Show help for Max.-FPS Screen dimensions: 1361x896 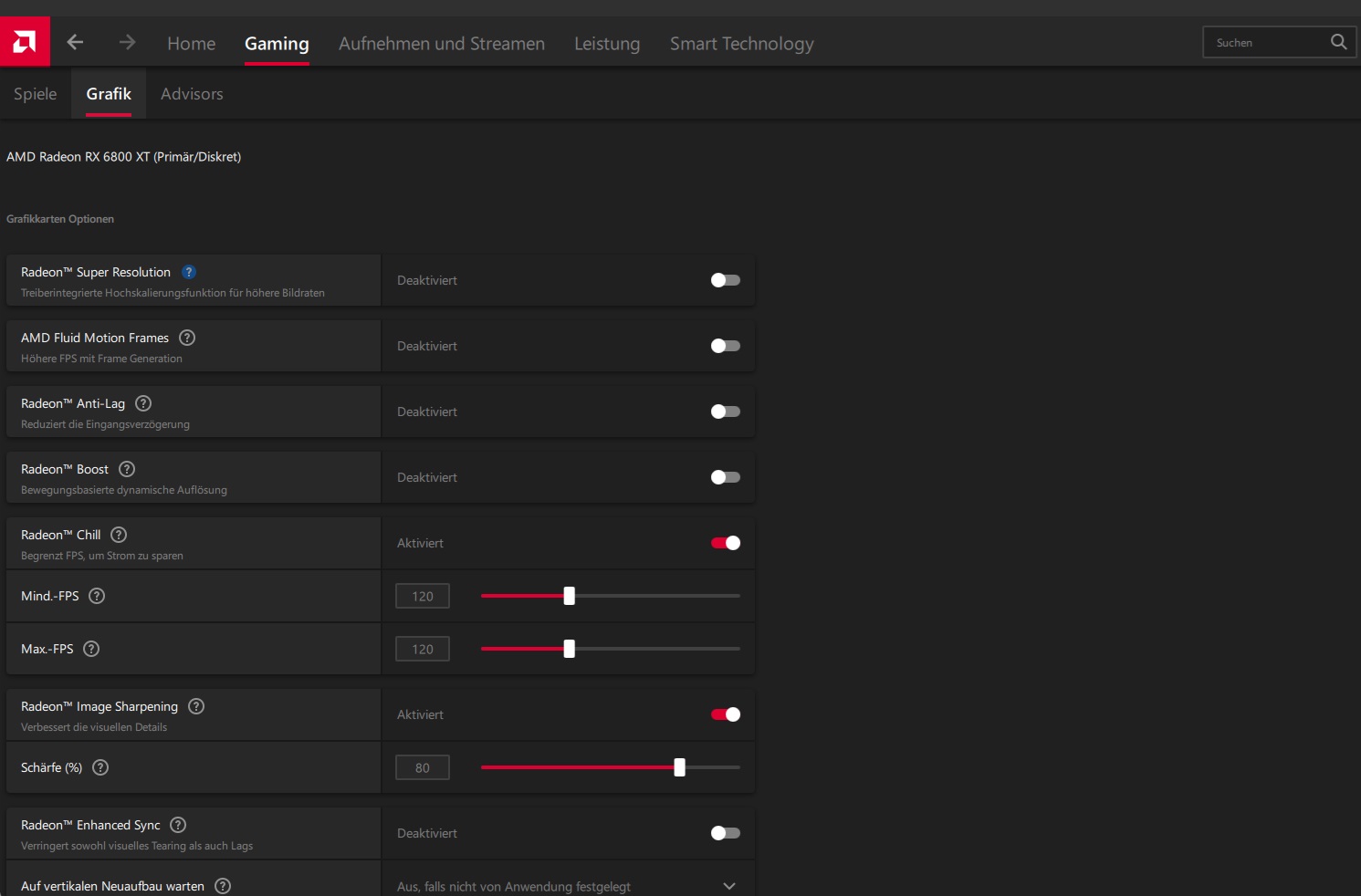coord(91,649)
